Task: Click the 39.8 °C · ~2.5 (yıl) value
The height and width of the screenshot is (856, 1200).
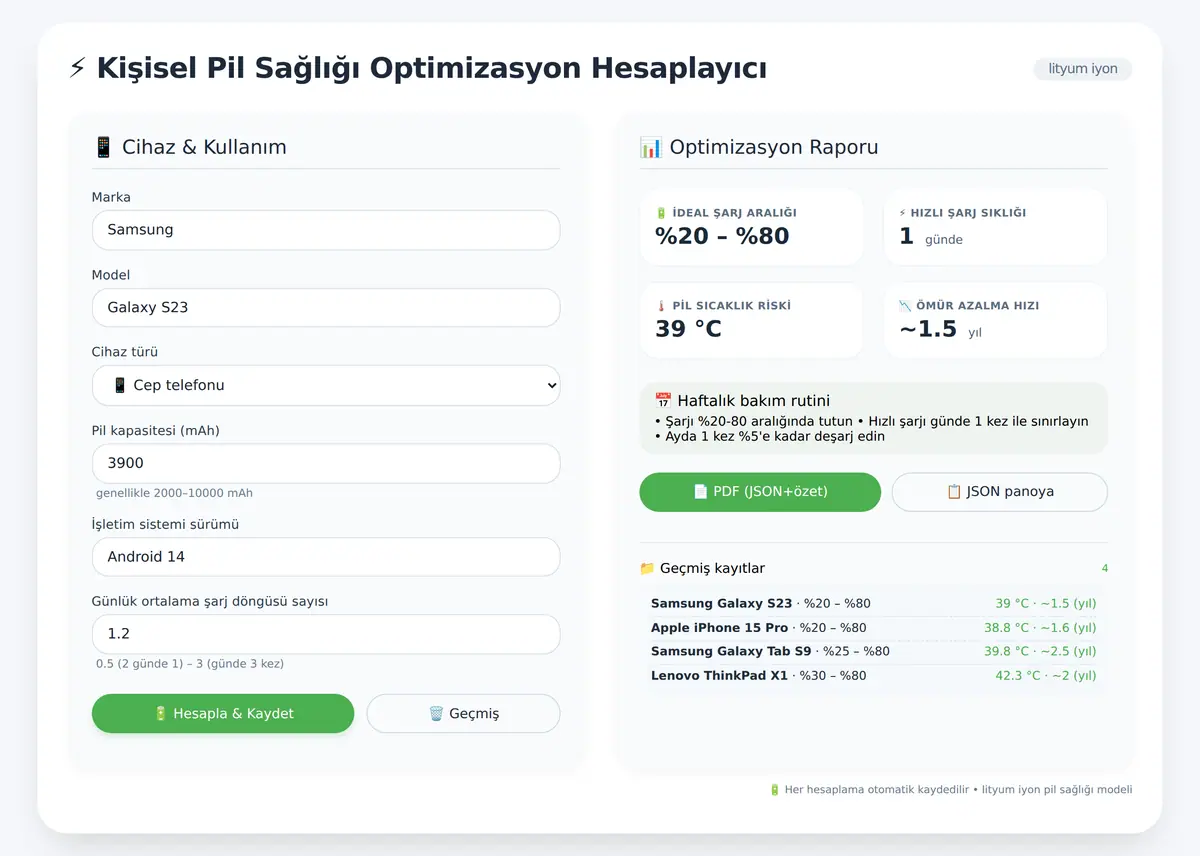Action: click(x=1040, y=652)
